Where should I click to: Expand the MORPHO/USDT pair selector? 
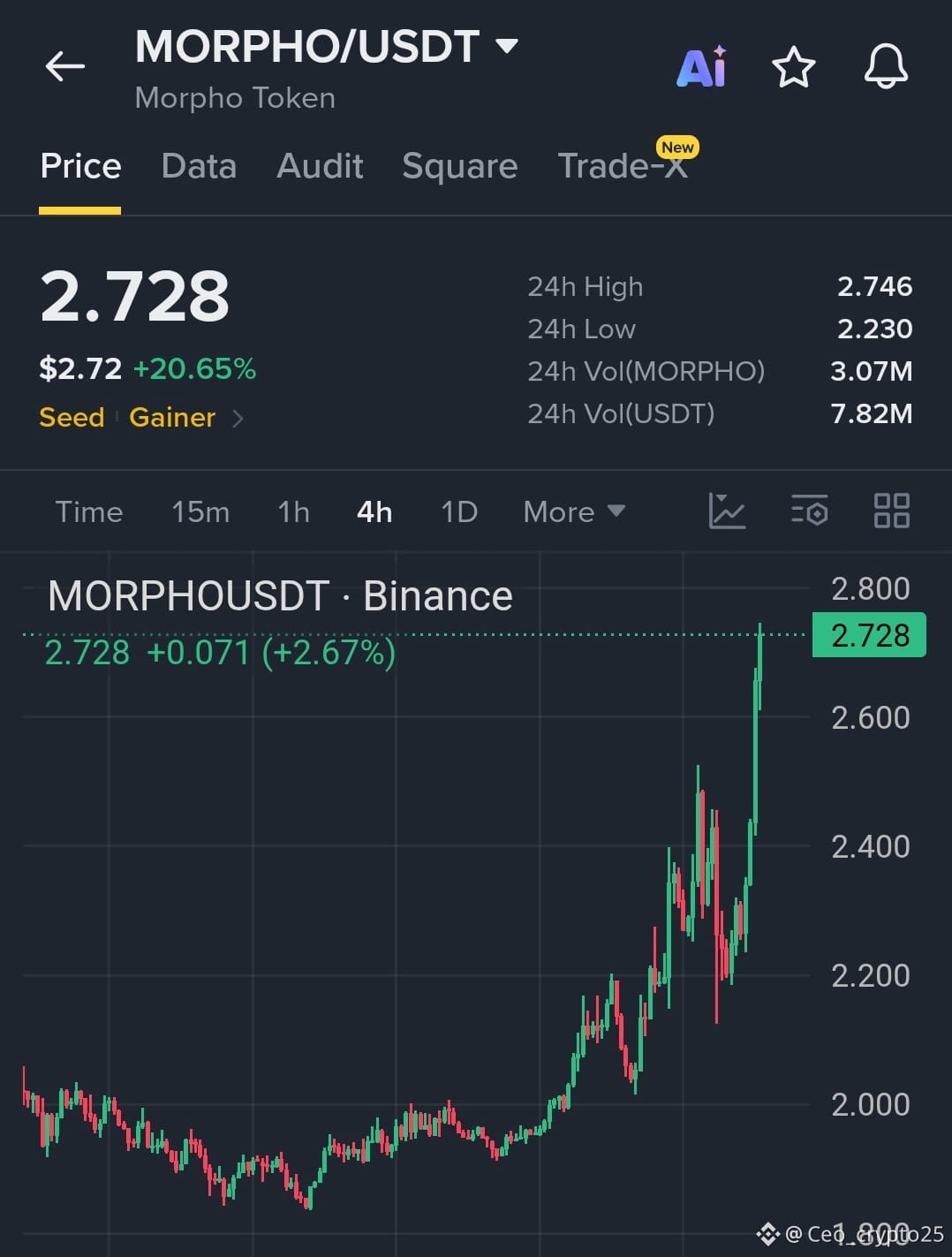point(507,45)
